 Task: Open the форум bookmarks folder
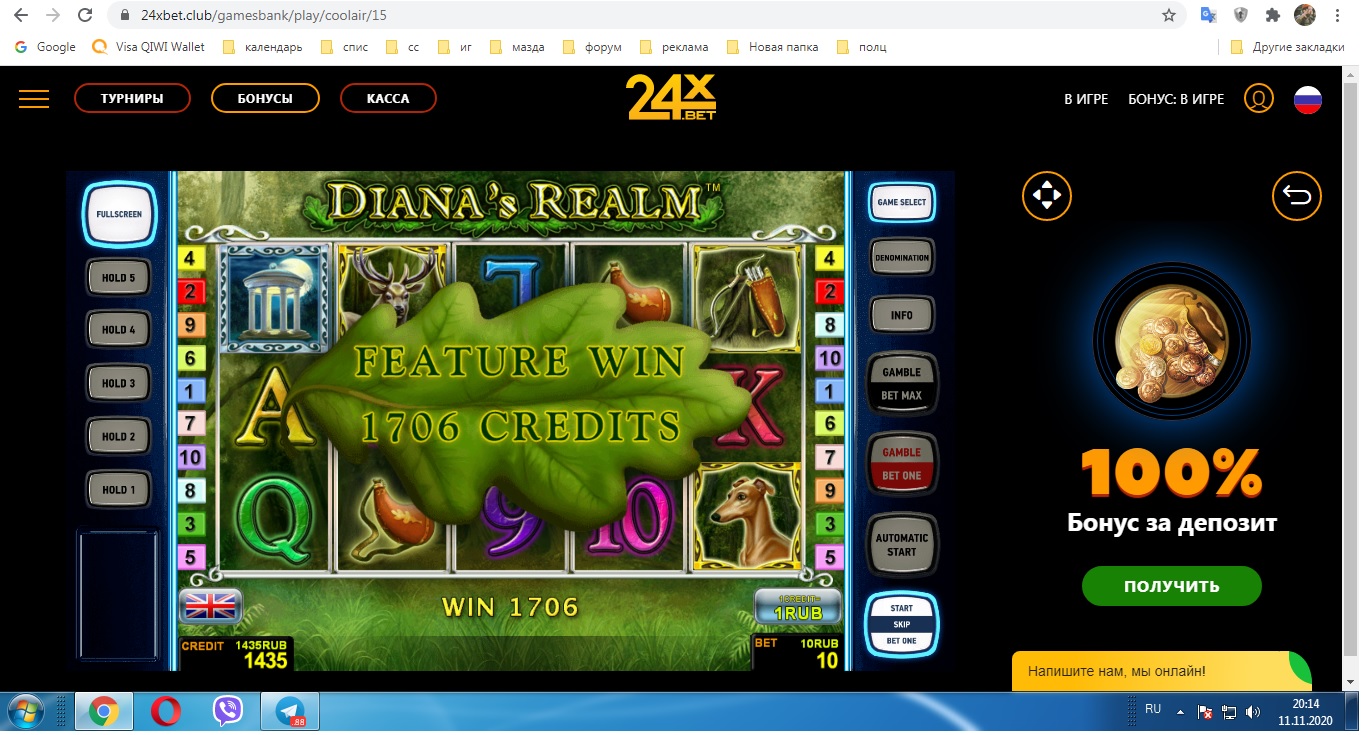click(592, 47)
